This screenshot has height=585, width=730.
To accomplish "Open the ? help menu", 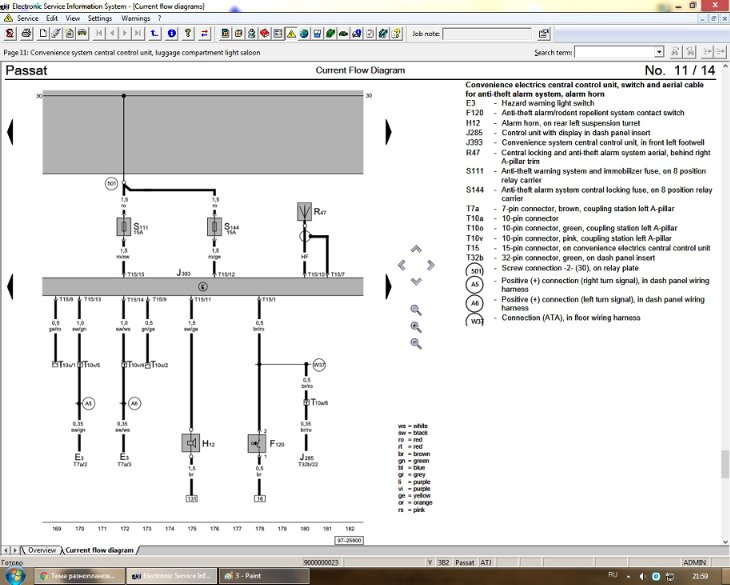I will (159, 18).
